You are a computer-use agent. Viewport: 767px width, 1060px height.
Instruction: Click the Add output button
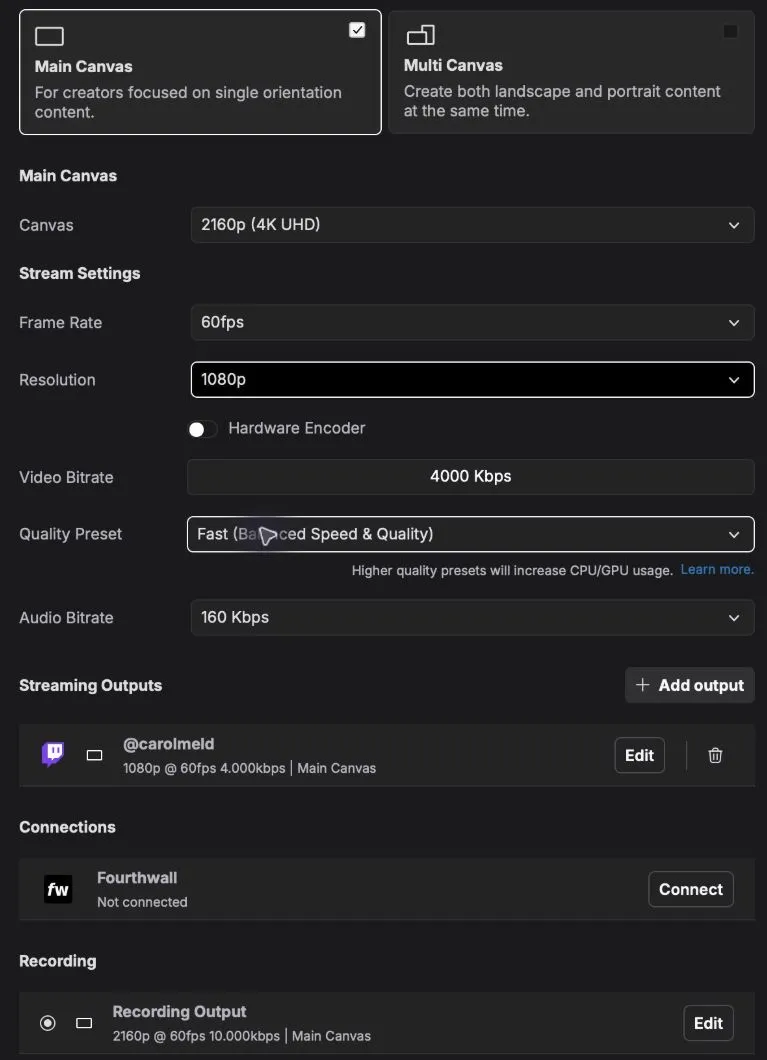(x=689, y=685)
